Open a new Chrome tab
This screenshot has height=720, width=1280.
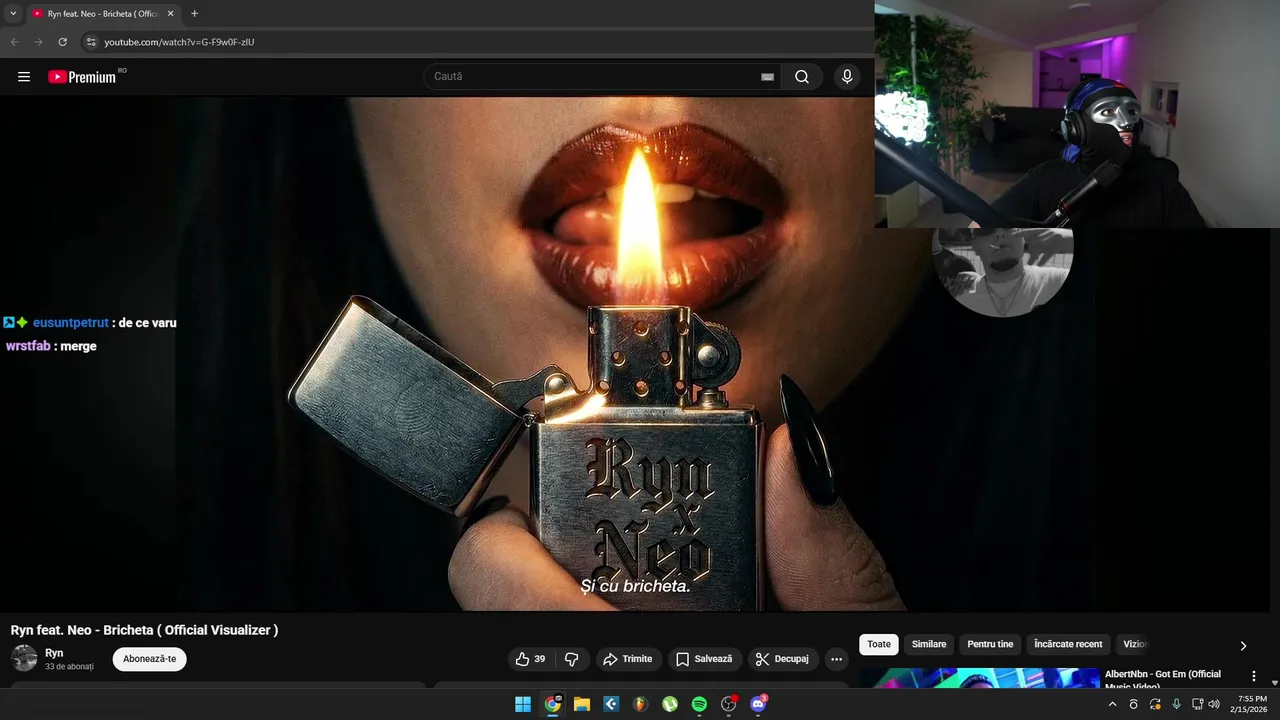pos(194,13)
